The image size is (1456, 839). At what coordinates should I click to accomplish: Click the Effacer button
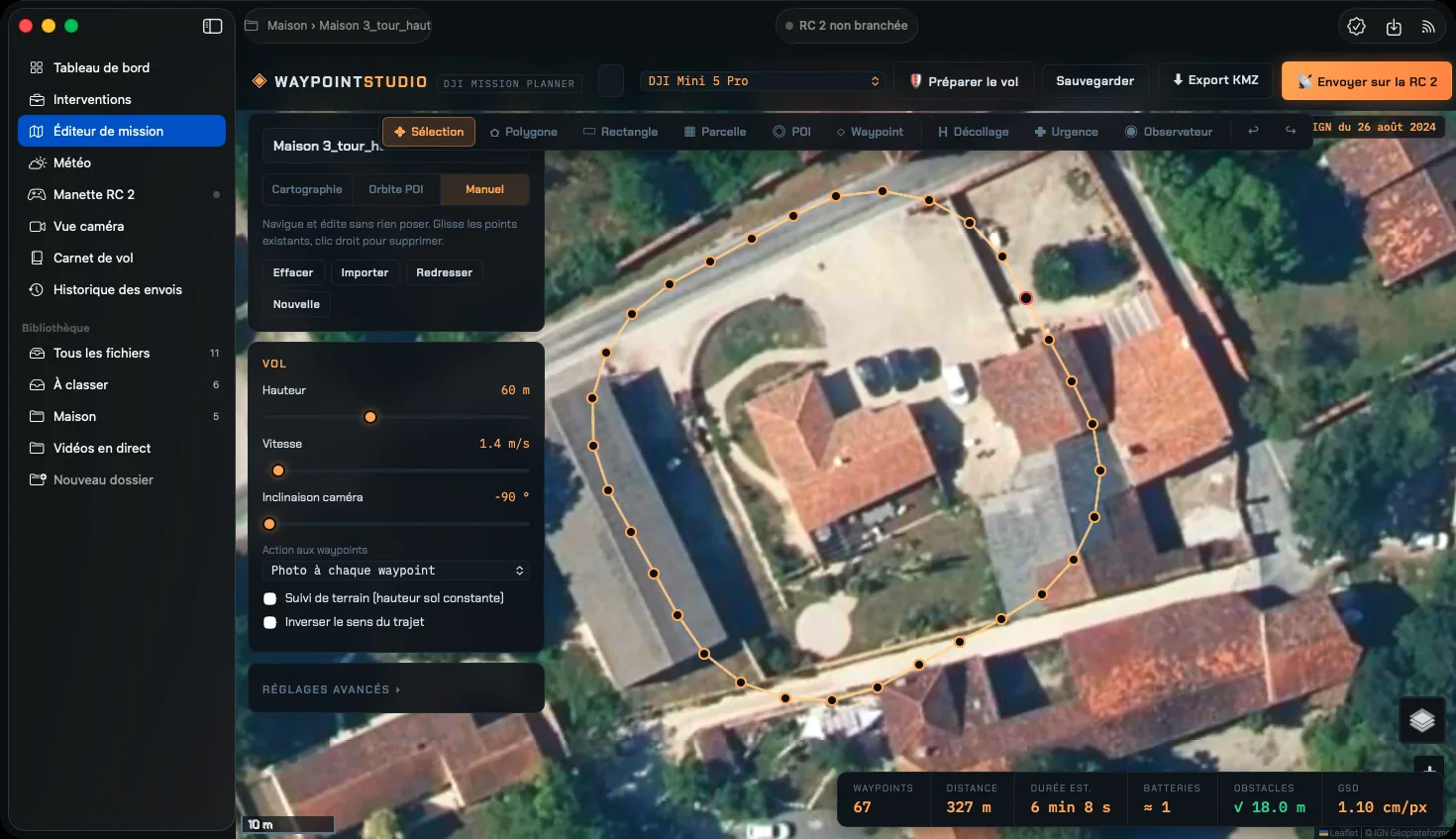pos(293,272)
